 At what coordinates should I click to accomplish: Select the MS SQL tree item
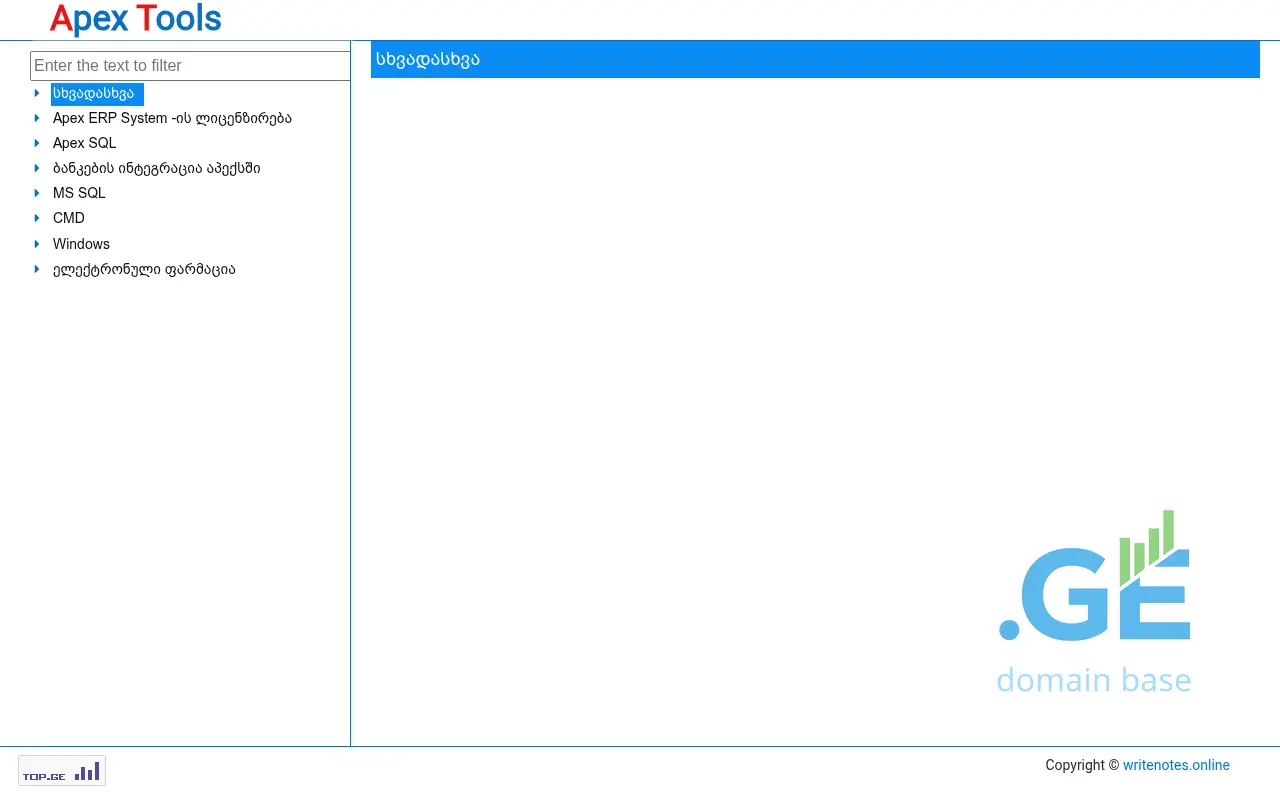79,193
